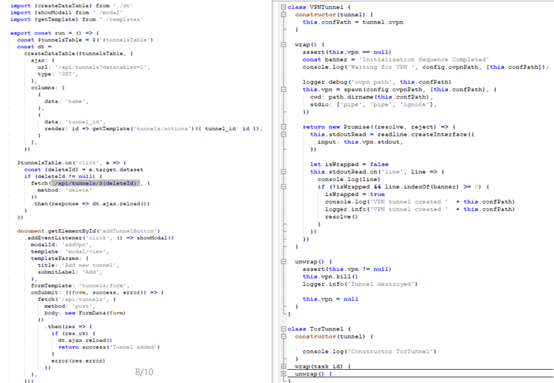Click the method: 'delete' line
554x383 pixels.
(65, 190)
